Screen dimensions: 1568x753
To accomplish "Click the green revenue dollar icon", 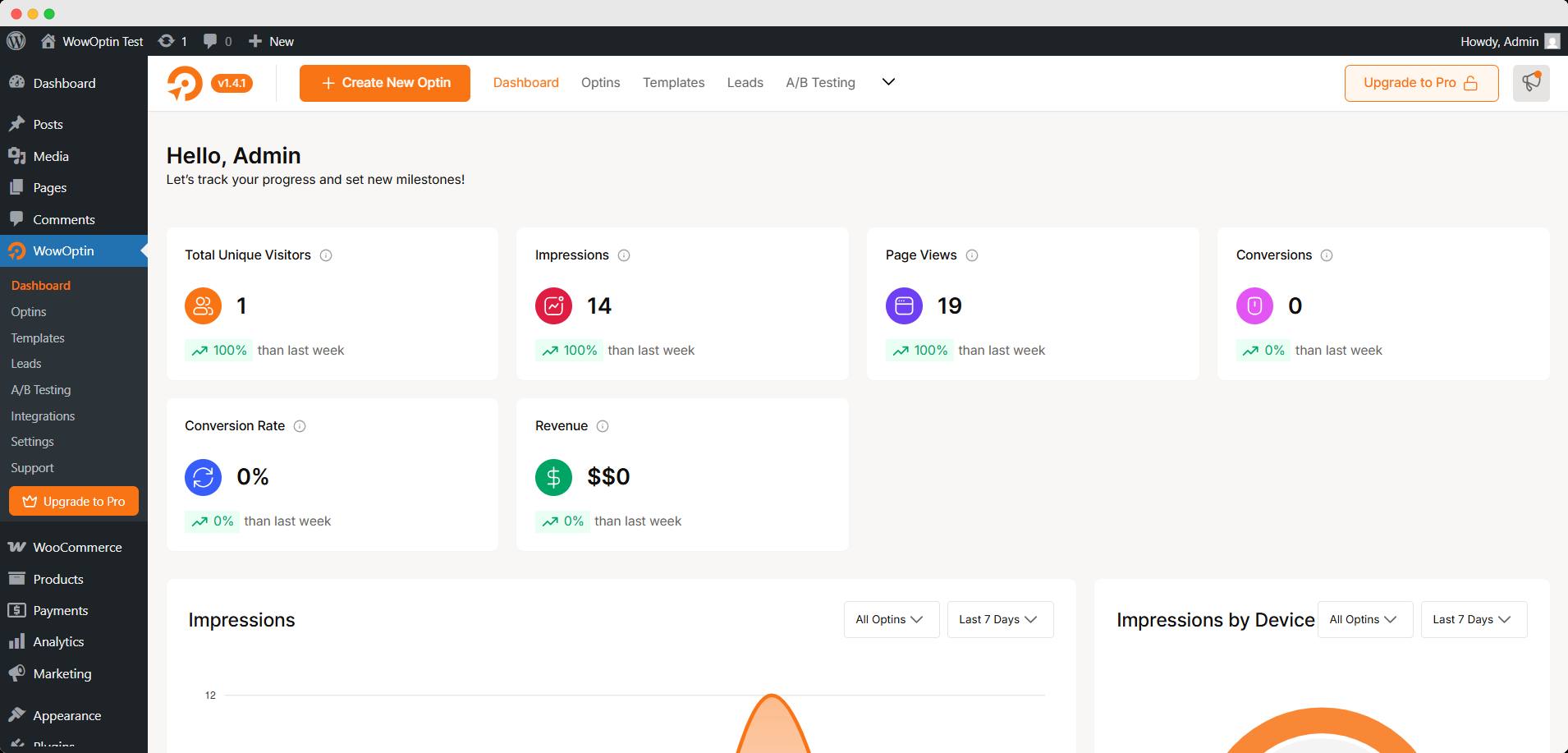I will (x=553, y=477).
